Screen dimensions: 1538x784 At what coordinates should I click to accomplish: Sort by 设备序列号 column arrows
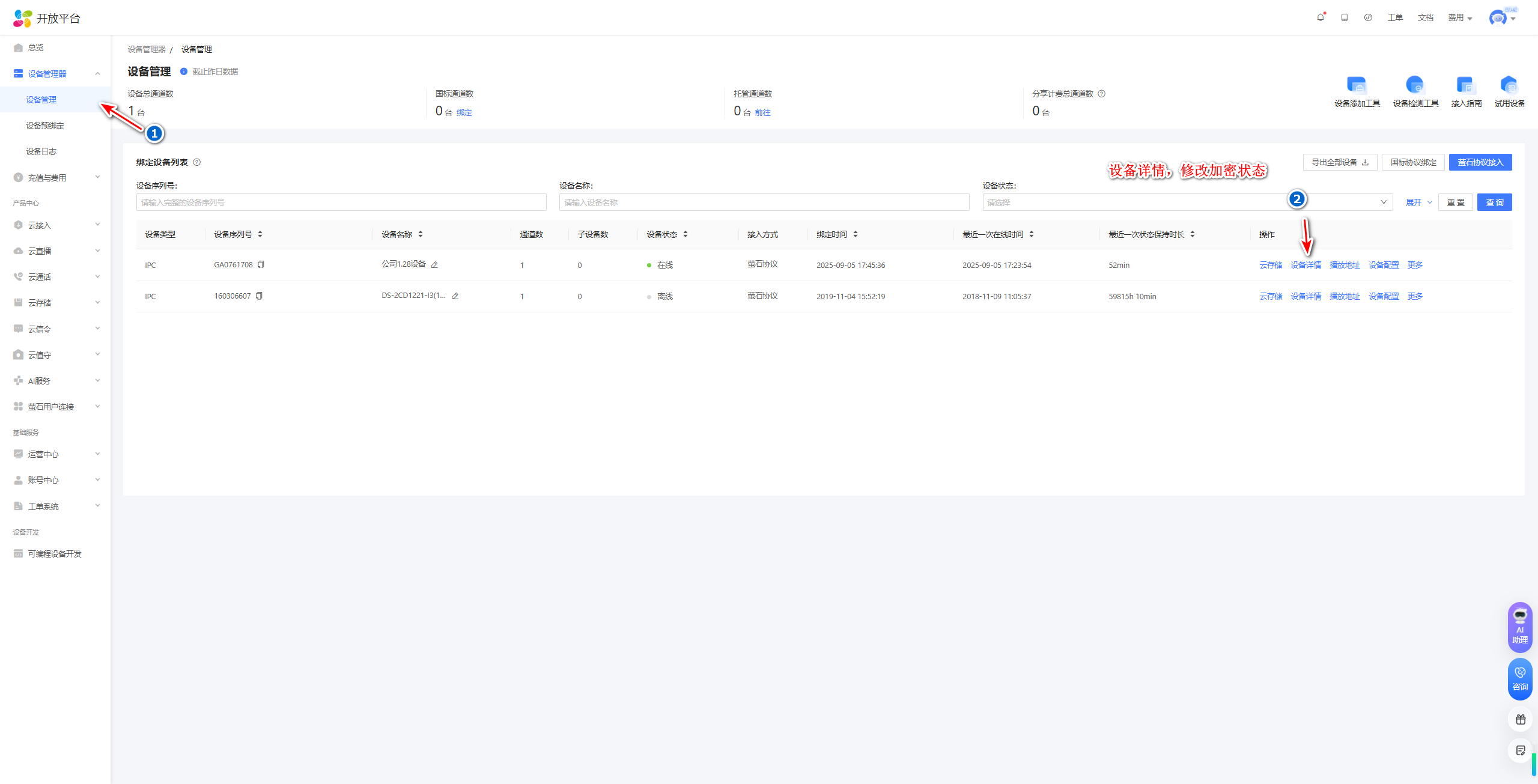tap(260, 234)
